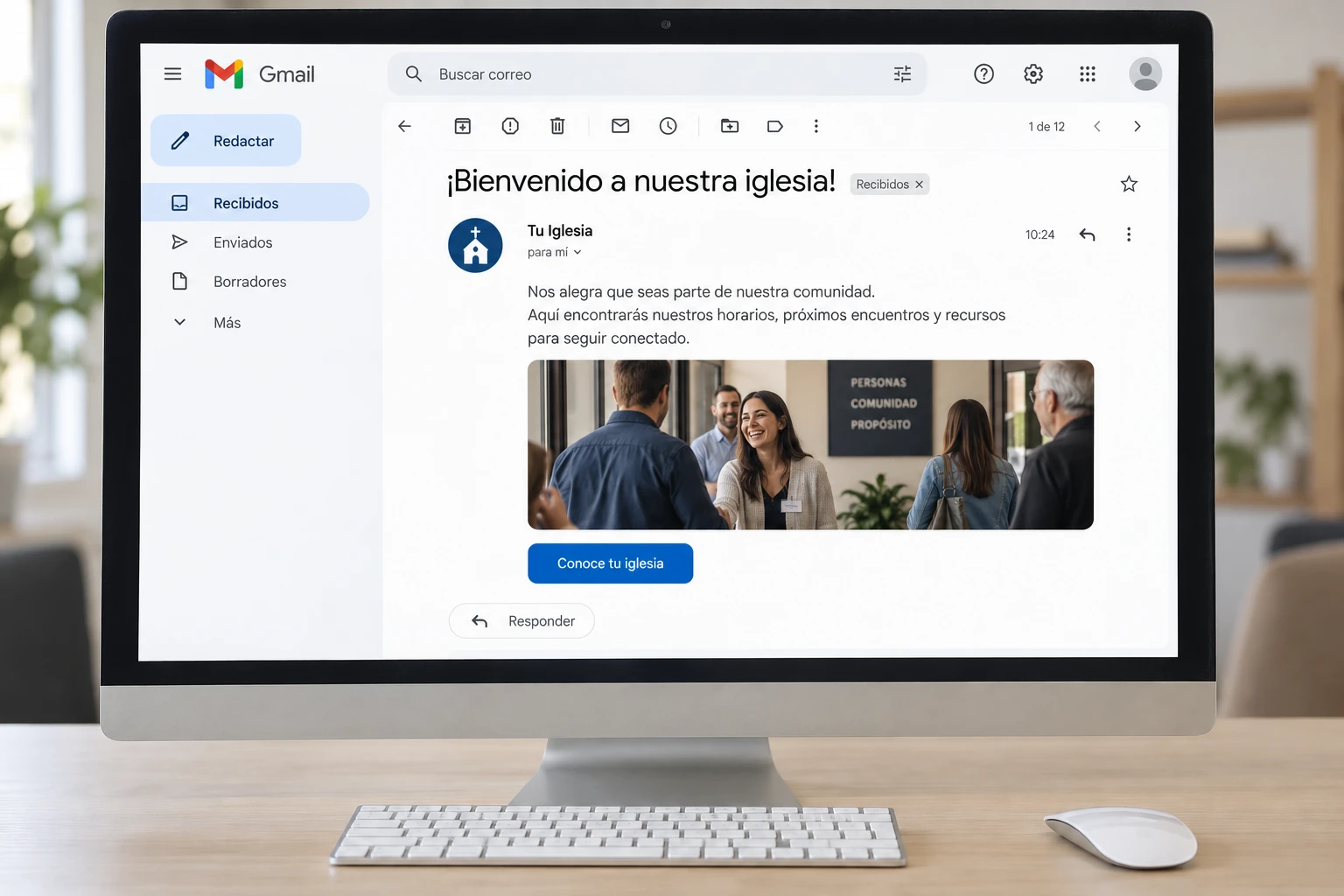1344x896 pixels.
Task: Focus the 'Buscar correo' search field
Action: click(x=657, y=74)
